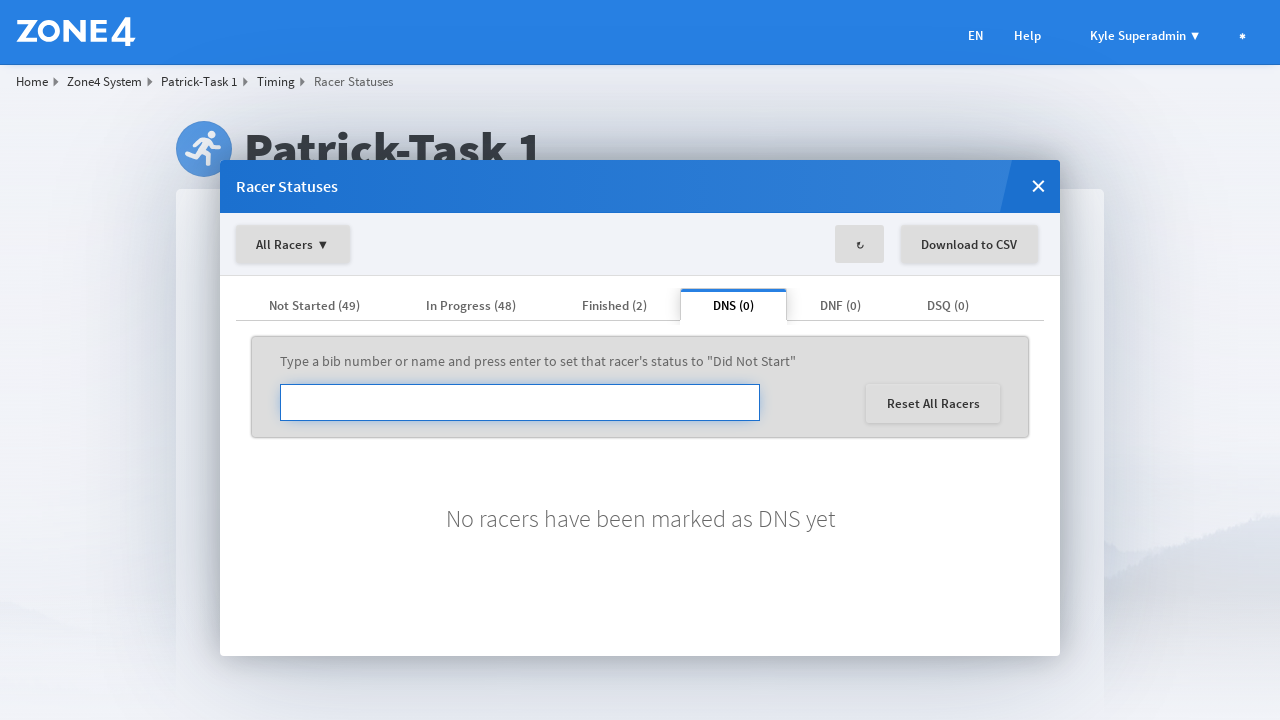The image size is (1280, 720).
Task: Click the asterisk icon in the top bar
Action: [1242, 36]
